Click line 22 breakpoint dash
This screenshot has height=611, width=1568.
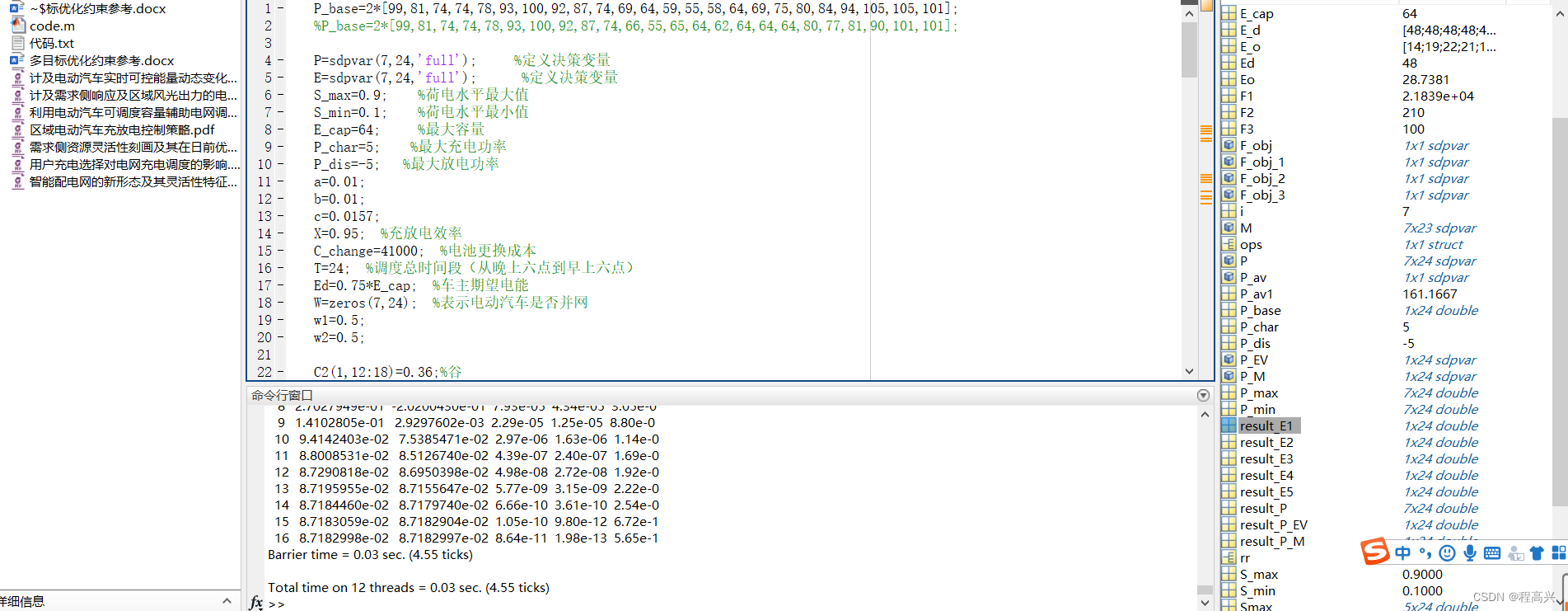pyautogui.click(x=280, y=372)
